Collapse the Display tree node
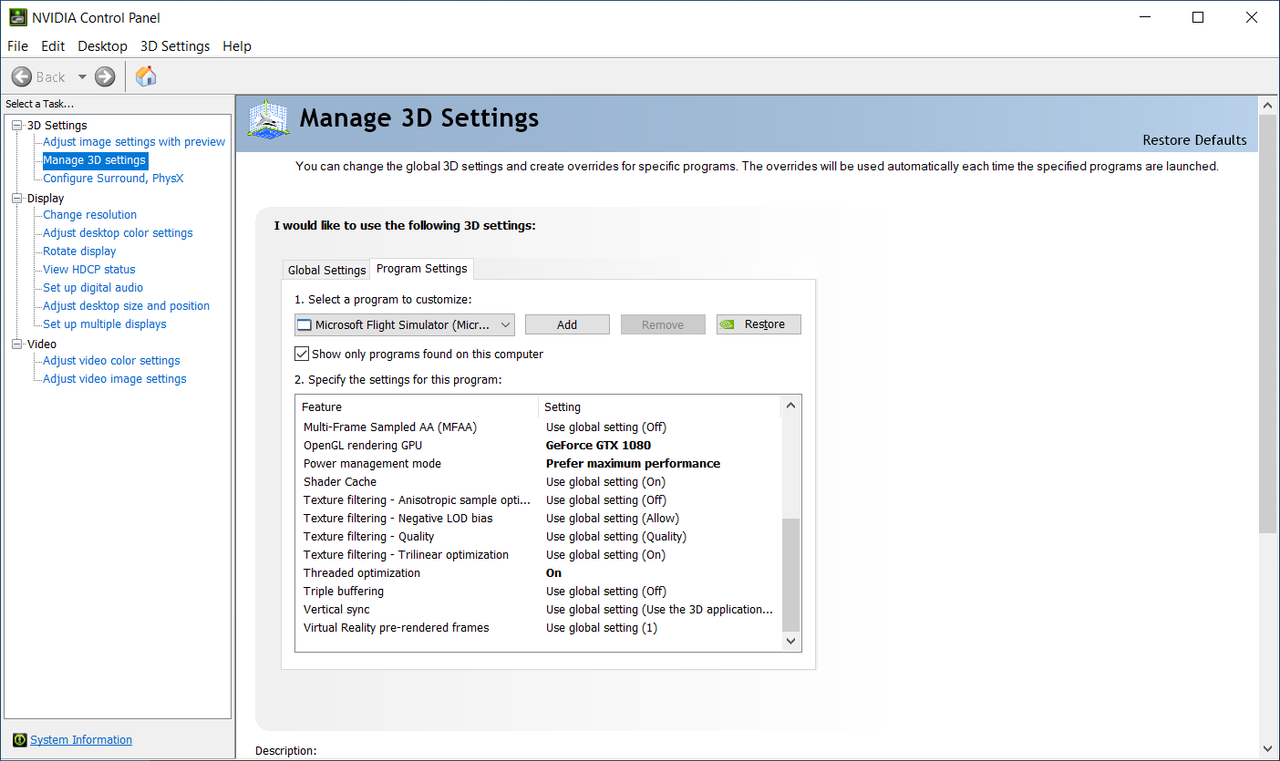This screenshot has width=1280, height=761. click(16, 198)
